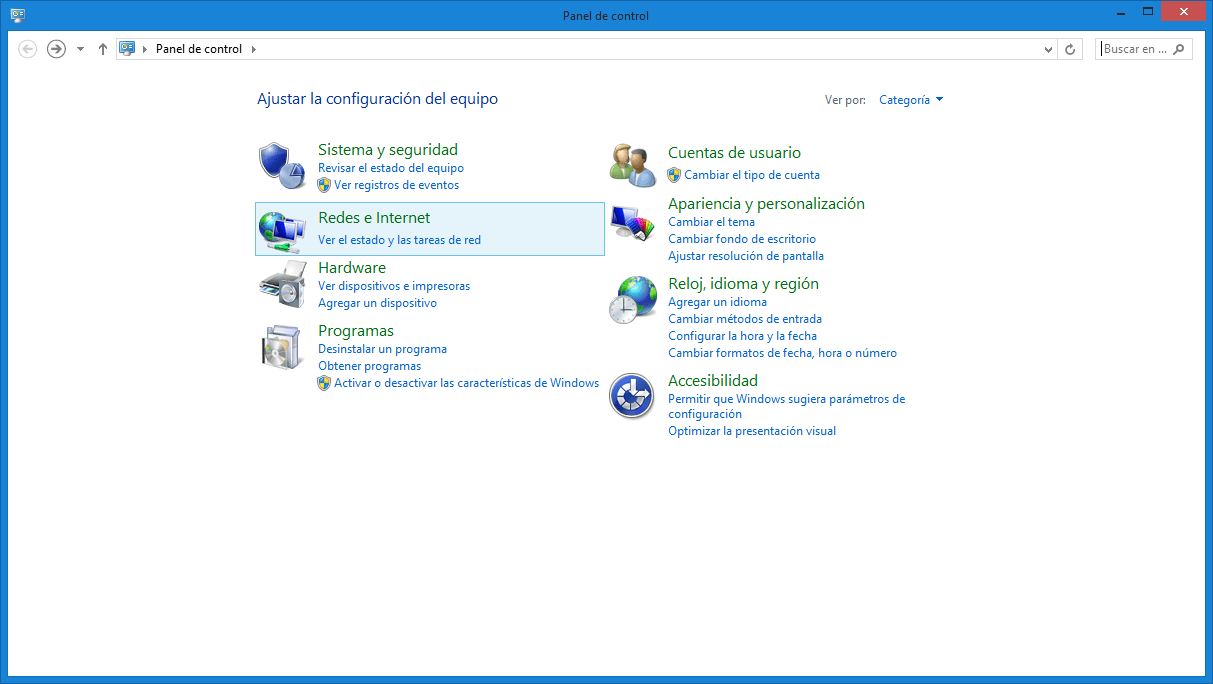Click the shield icon beside Ver registros de eventos
The image size is (1213, 684).
tap(324, 185)
